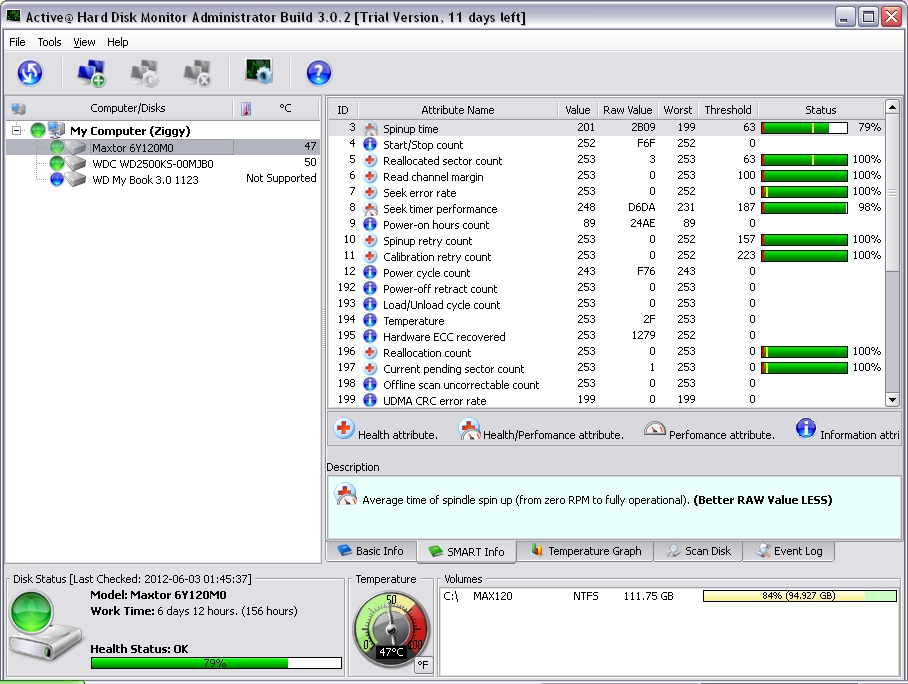The width and height of the screenshot is (908, 684).
Task: Open the Tools menu
Action: pos(49,42)
